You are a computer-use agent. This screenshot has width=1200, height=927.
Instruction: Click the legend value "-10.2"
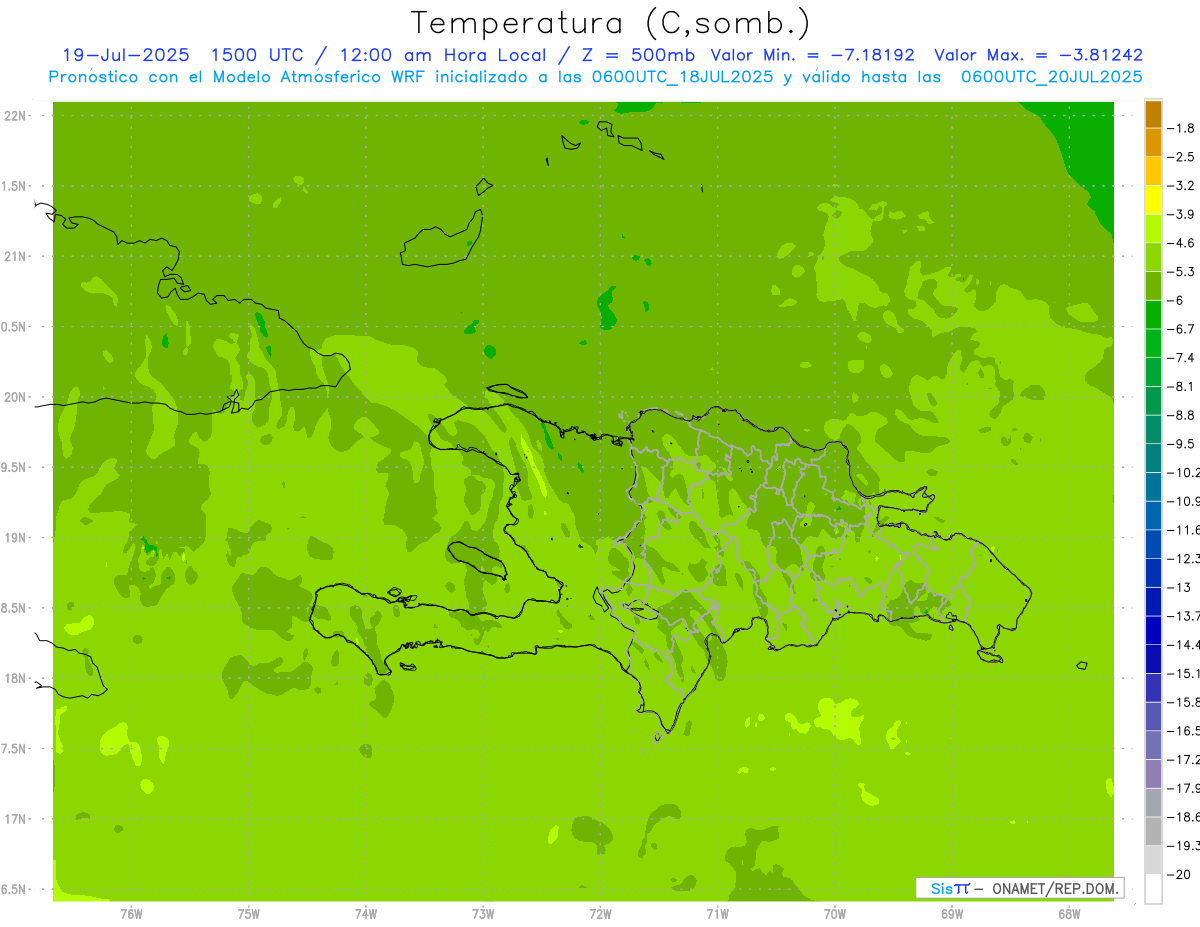pyautogui.click(x=1184, y=472)
